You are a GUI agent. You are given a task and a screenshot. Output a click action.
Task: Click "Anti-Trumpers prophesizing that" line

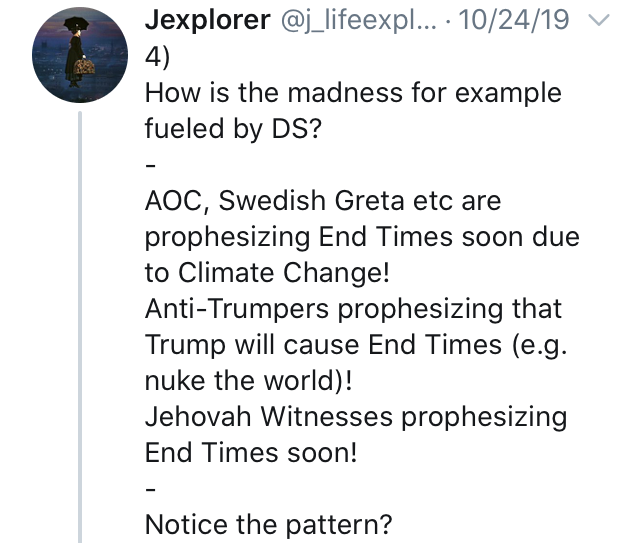[353, 309]
